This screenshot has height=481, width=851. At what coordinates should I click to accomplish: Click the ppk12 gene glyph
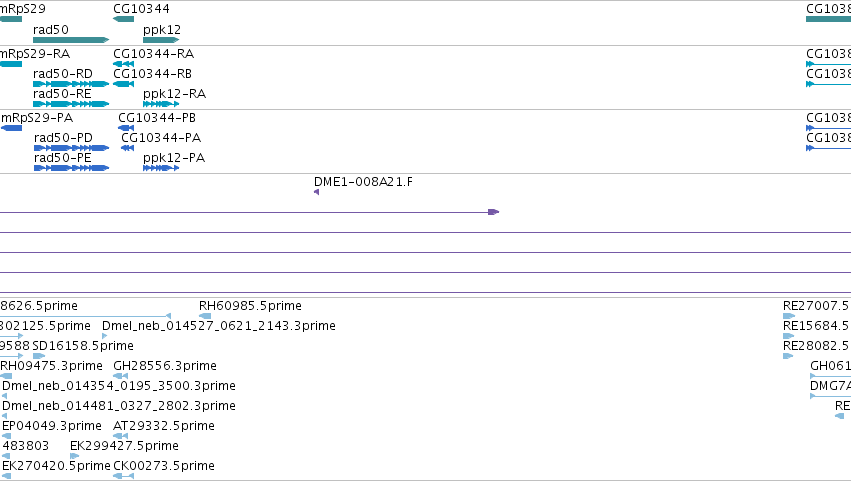pos(161,40)
